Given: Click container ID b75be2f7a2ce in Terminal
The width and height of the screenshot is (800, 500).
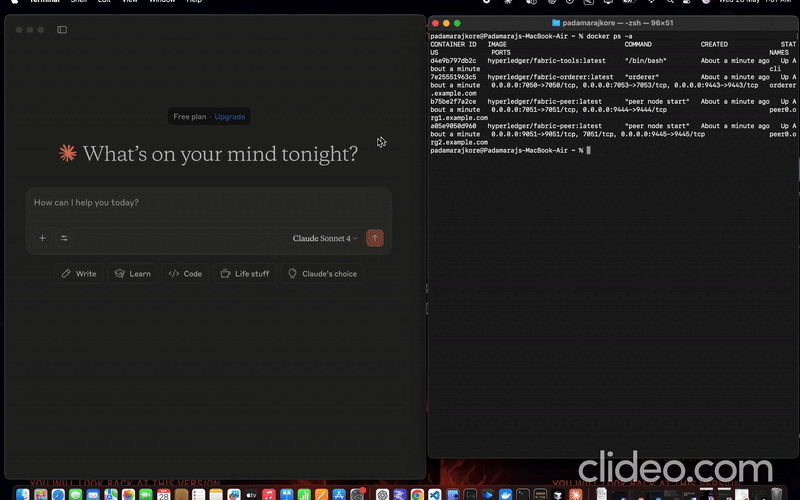Looking at the screenshot, I should [453, 102].
